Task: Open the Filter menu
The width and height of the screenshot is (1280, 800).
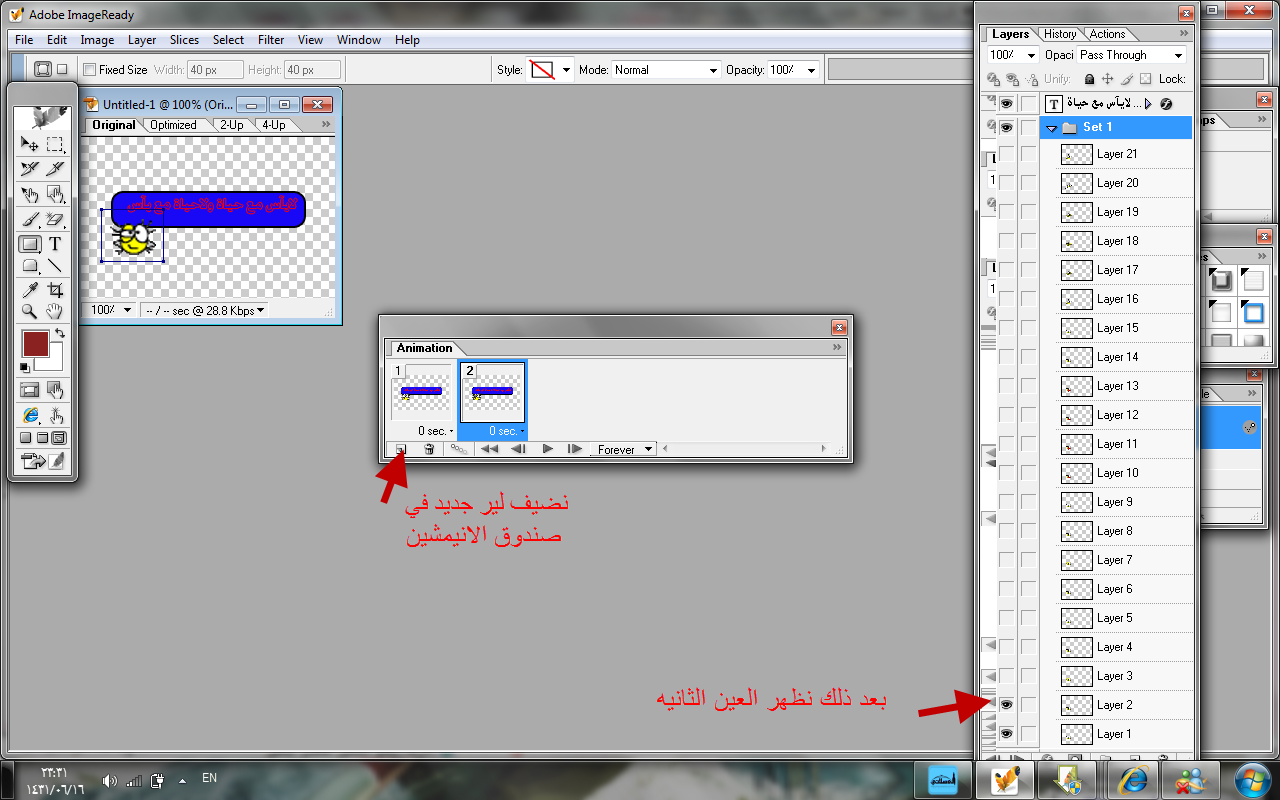Action: pyautogui.click(x=271, y=40)
